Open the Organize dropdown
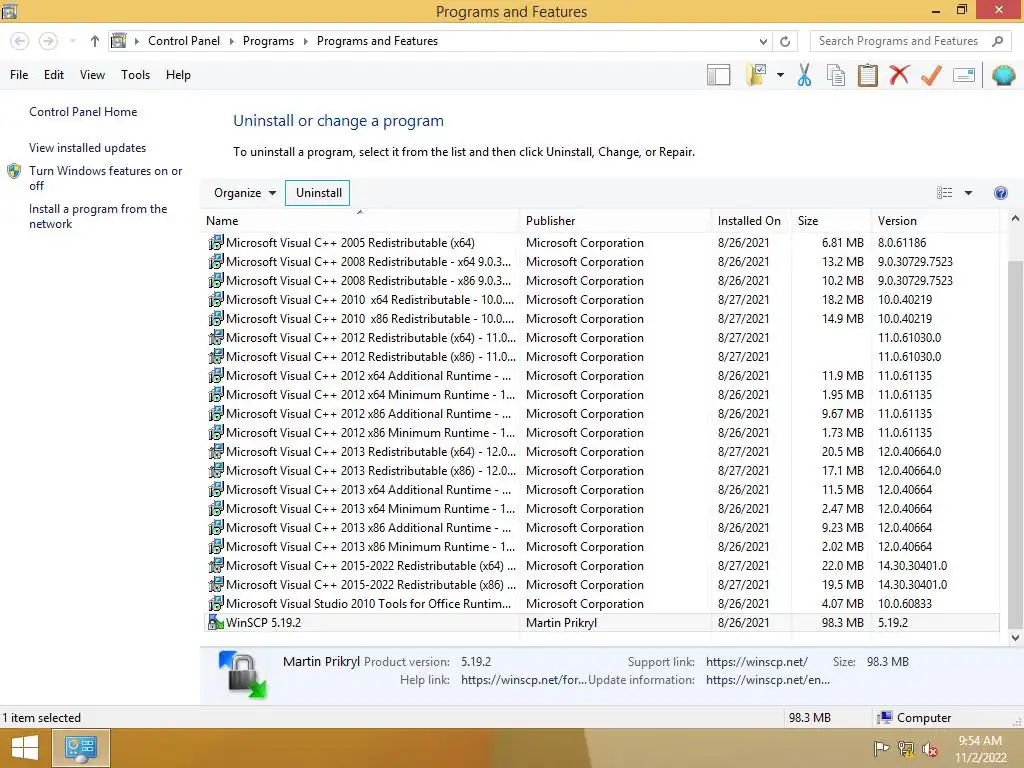 click(x=245, y=193)
